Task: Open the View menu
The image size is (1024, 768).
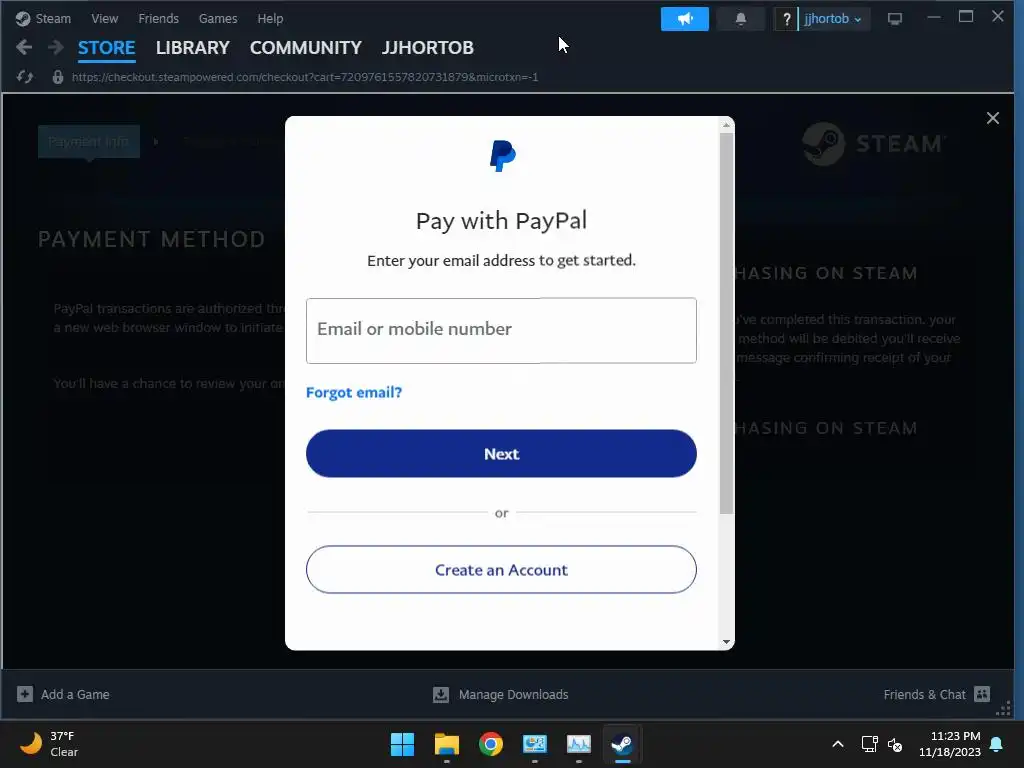Action: click(104, 18)
